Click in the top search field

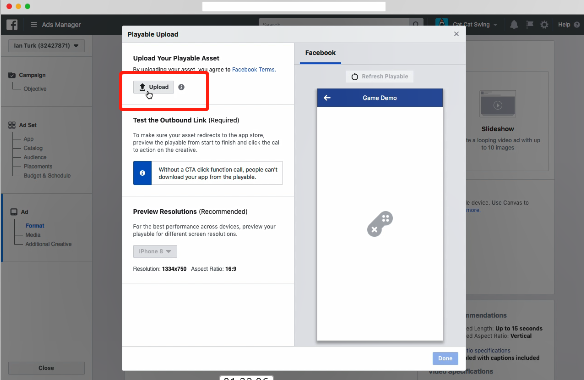334,24
